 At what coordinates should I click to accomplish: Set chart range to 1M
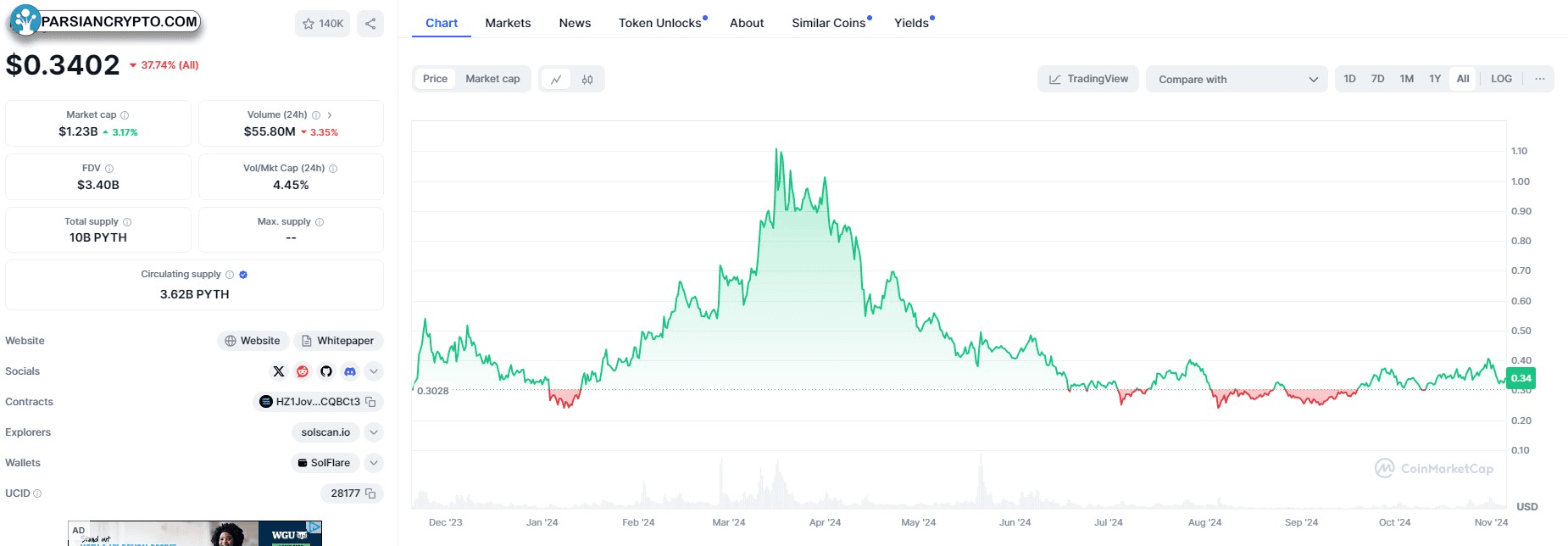tap(1407, 79)
